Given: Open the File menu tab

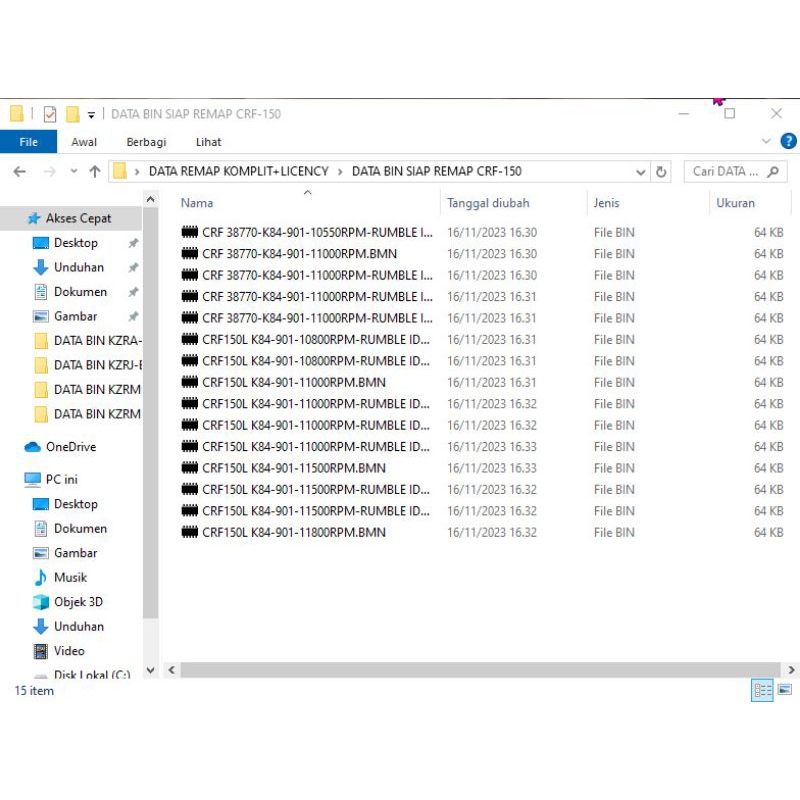Looking at the screenshot, I should point(29,142).
